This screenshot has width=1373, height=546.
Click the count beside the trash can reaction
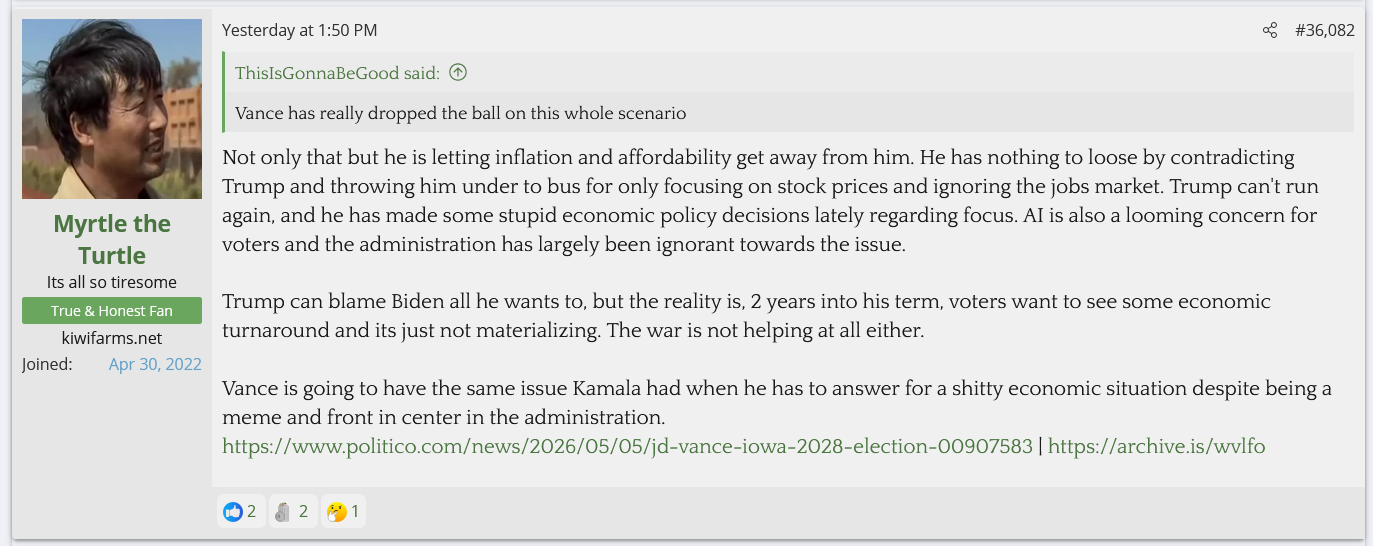(303, 512)
